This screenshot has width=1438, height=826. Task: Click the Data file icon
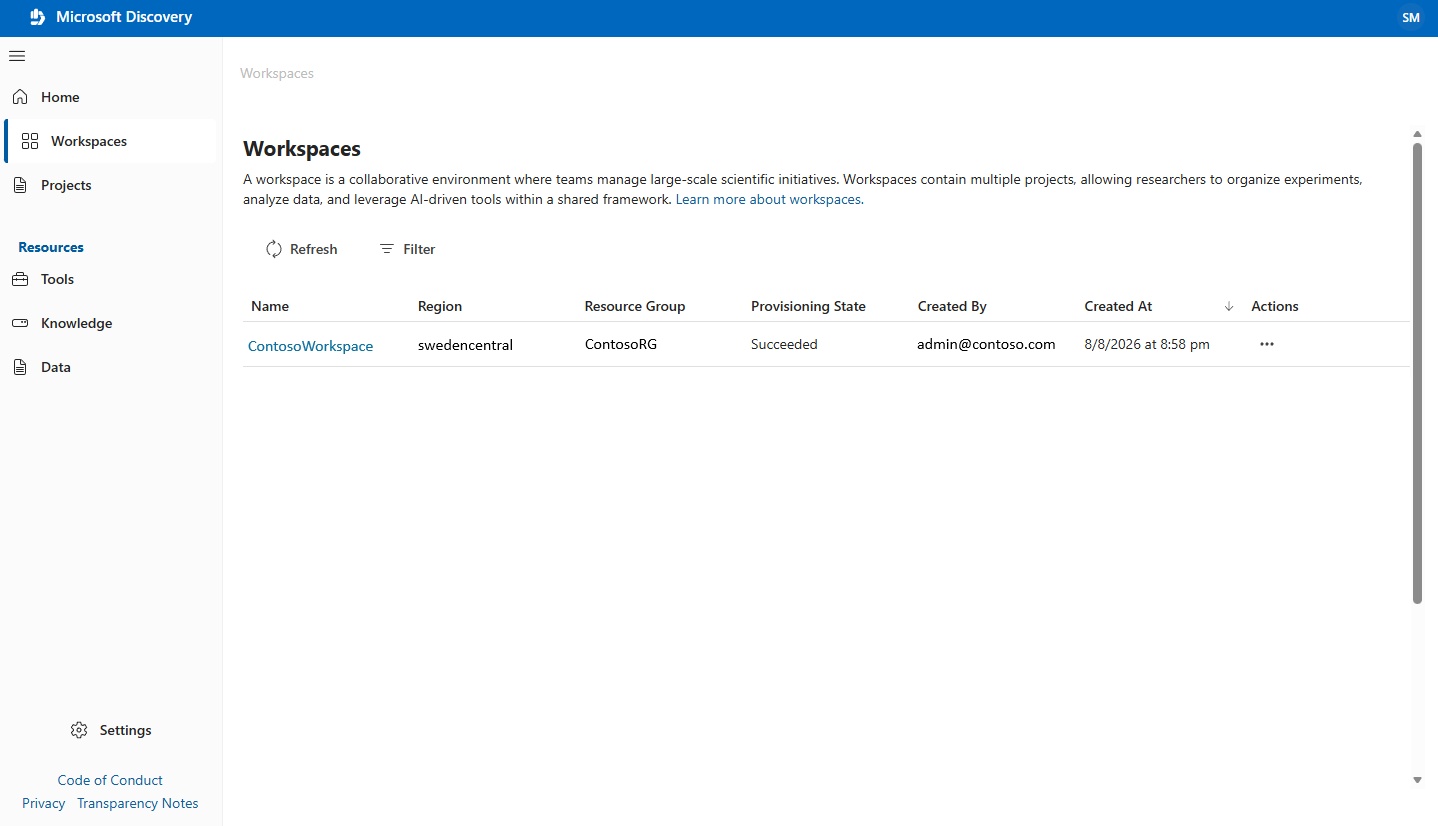point(20,367)
